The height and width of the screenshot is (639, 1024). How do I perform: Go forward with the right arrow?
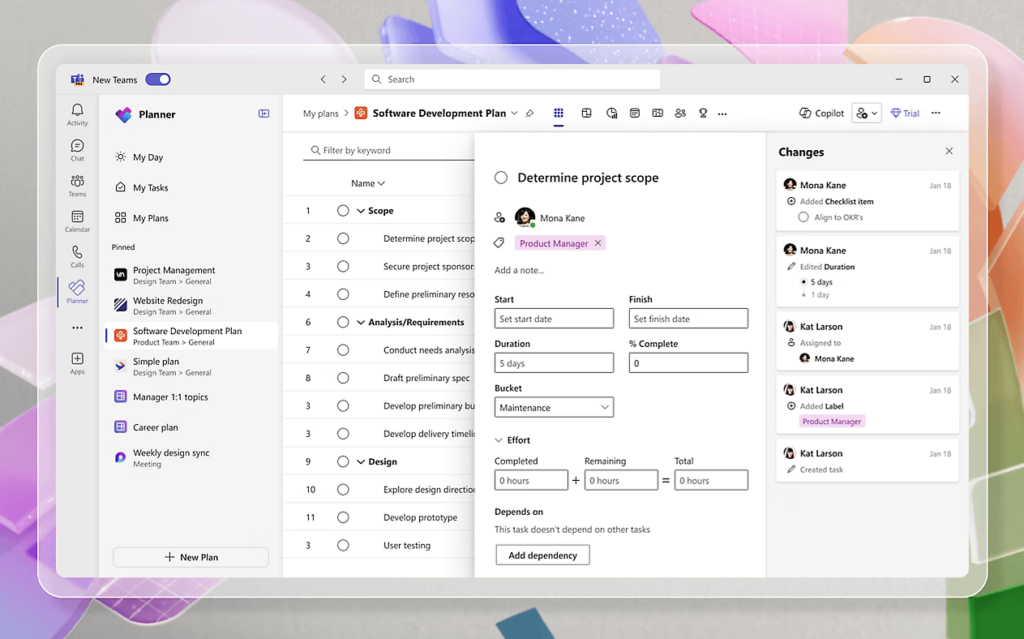(x=344, y=79)
